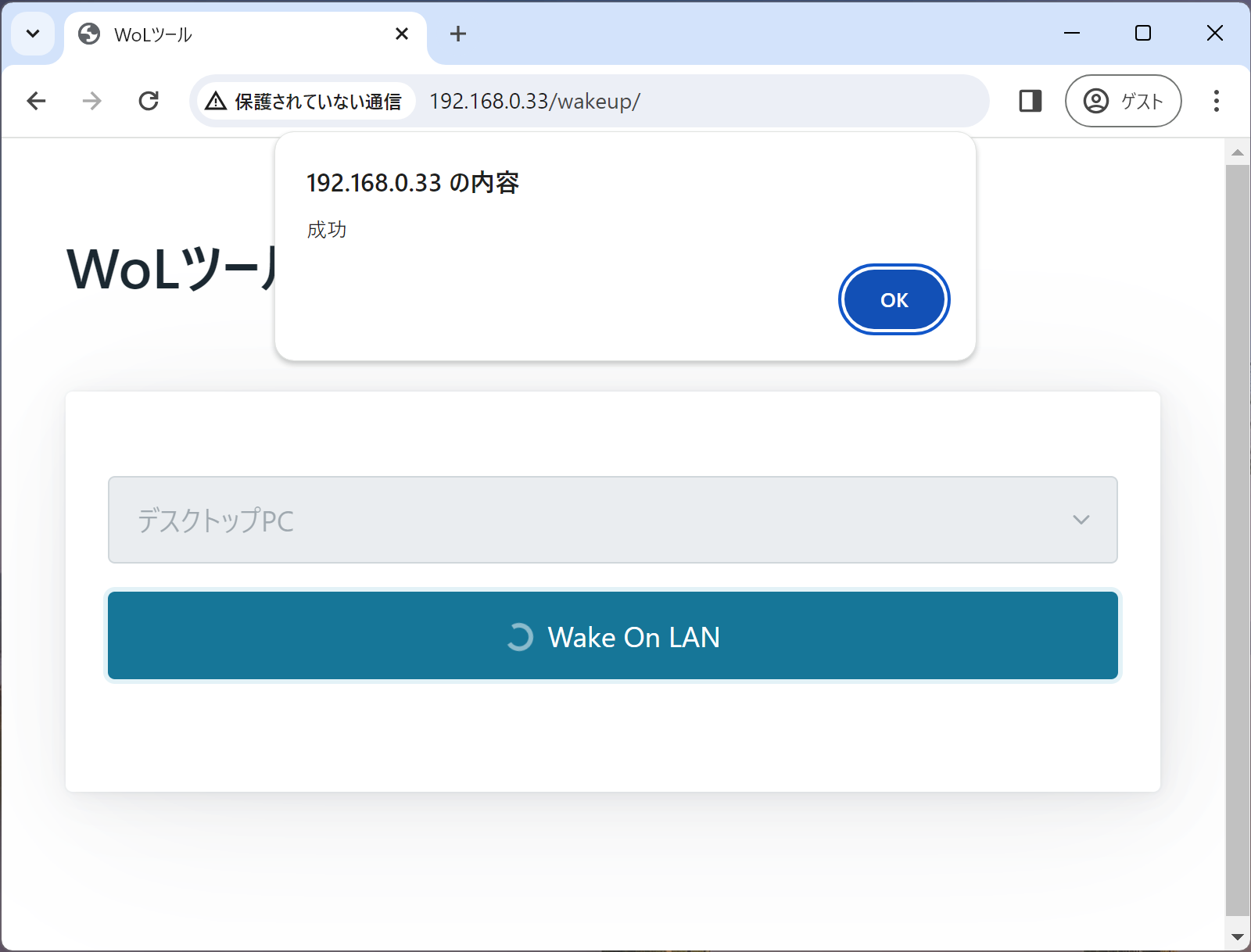Open the ゲスト guest profile menu
The image size is (1251, 952).
(1123, 101)
